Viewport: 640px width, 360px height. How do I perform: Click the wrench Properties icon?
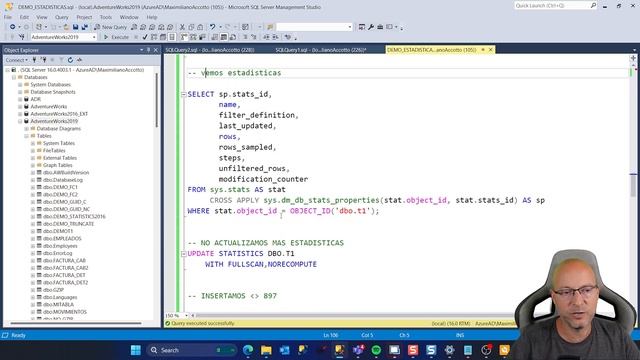pyautogui.click(x=371, y=27)
